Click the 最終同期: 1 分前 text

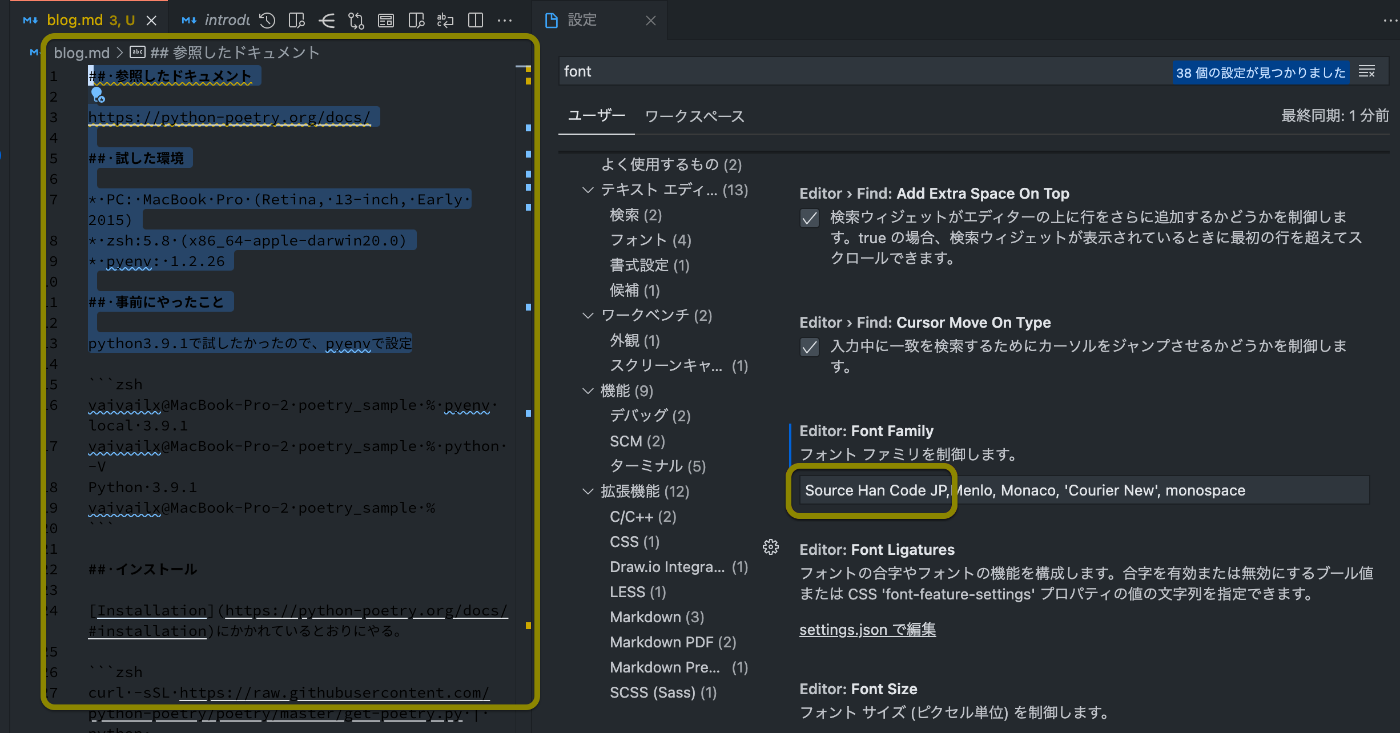point(1335,116)
